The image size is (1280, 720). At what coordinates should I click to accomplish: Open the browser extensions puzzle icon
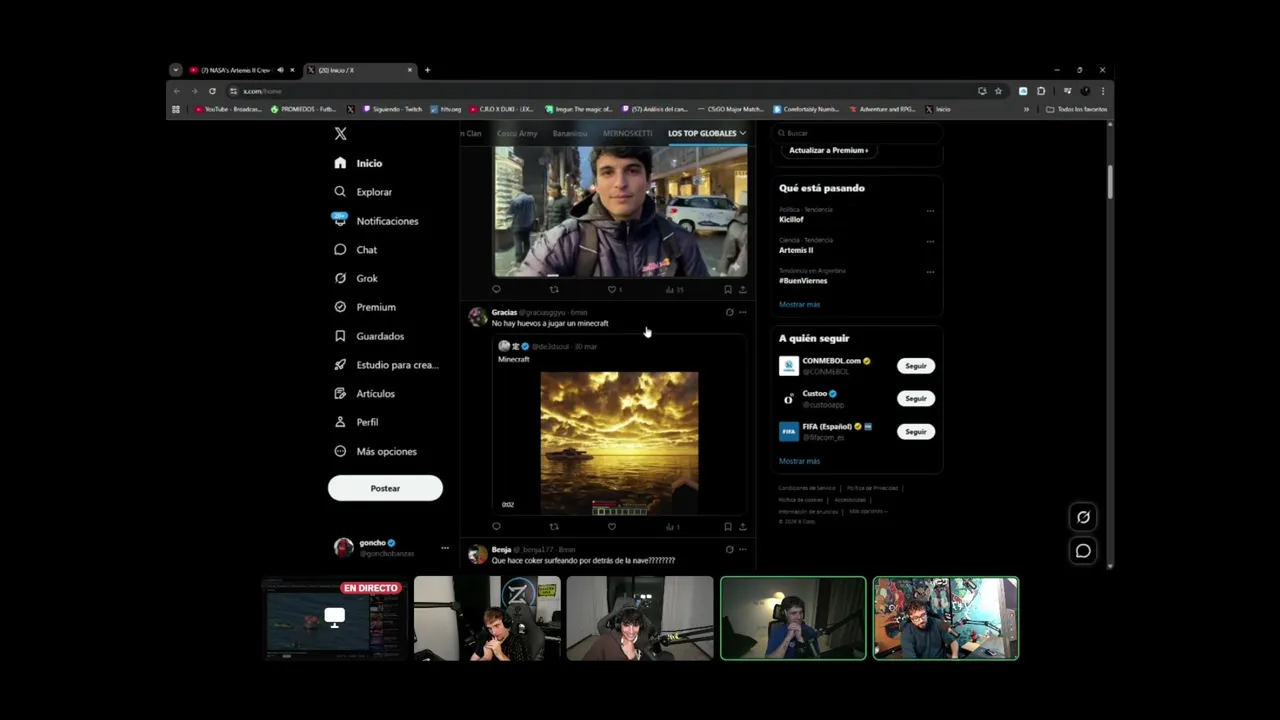[x=1041, y=91]
